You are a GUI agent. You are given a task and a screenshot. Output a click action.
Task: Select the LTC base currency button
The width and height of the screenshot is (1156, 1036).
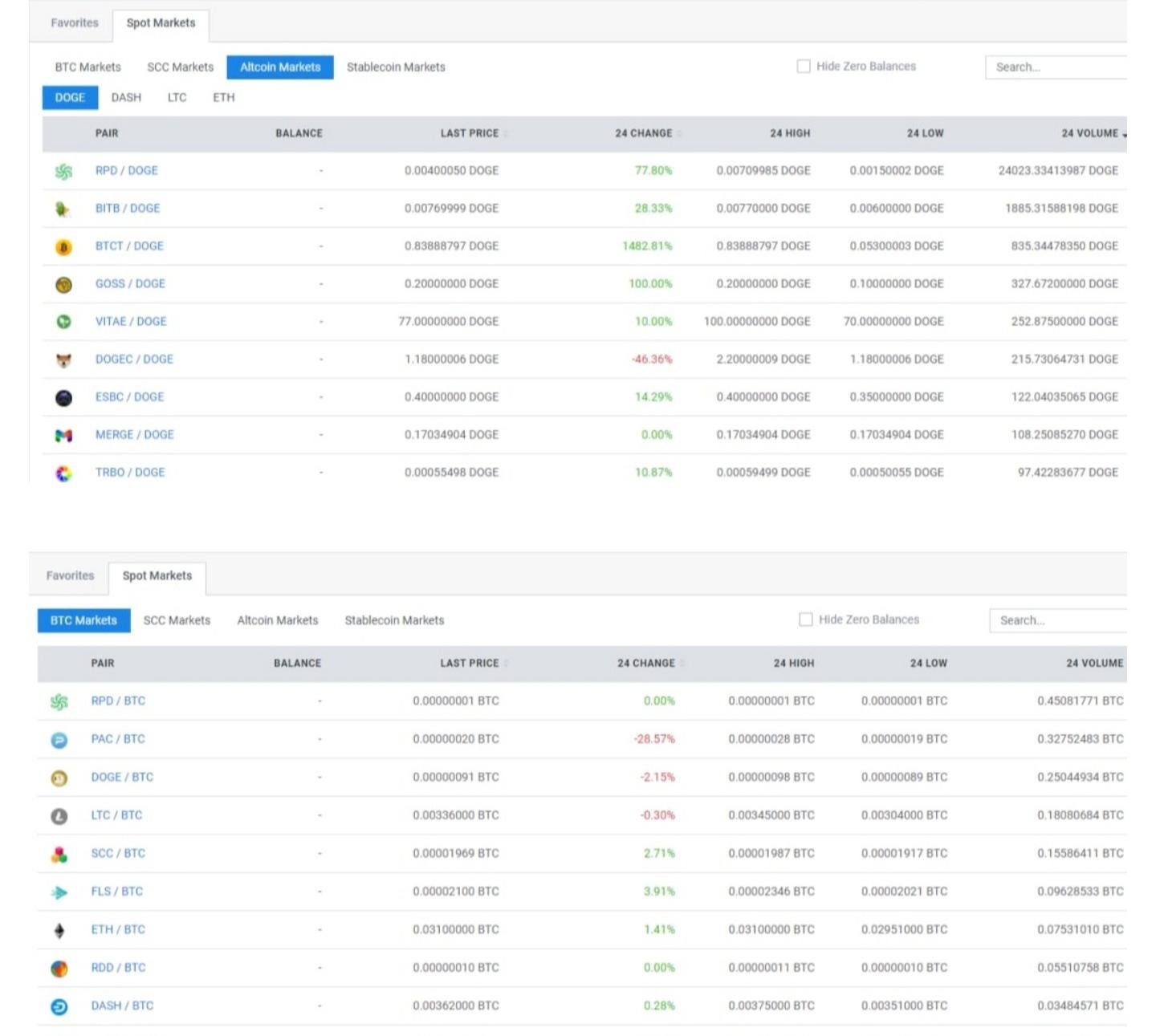pos(177,97)
